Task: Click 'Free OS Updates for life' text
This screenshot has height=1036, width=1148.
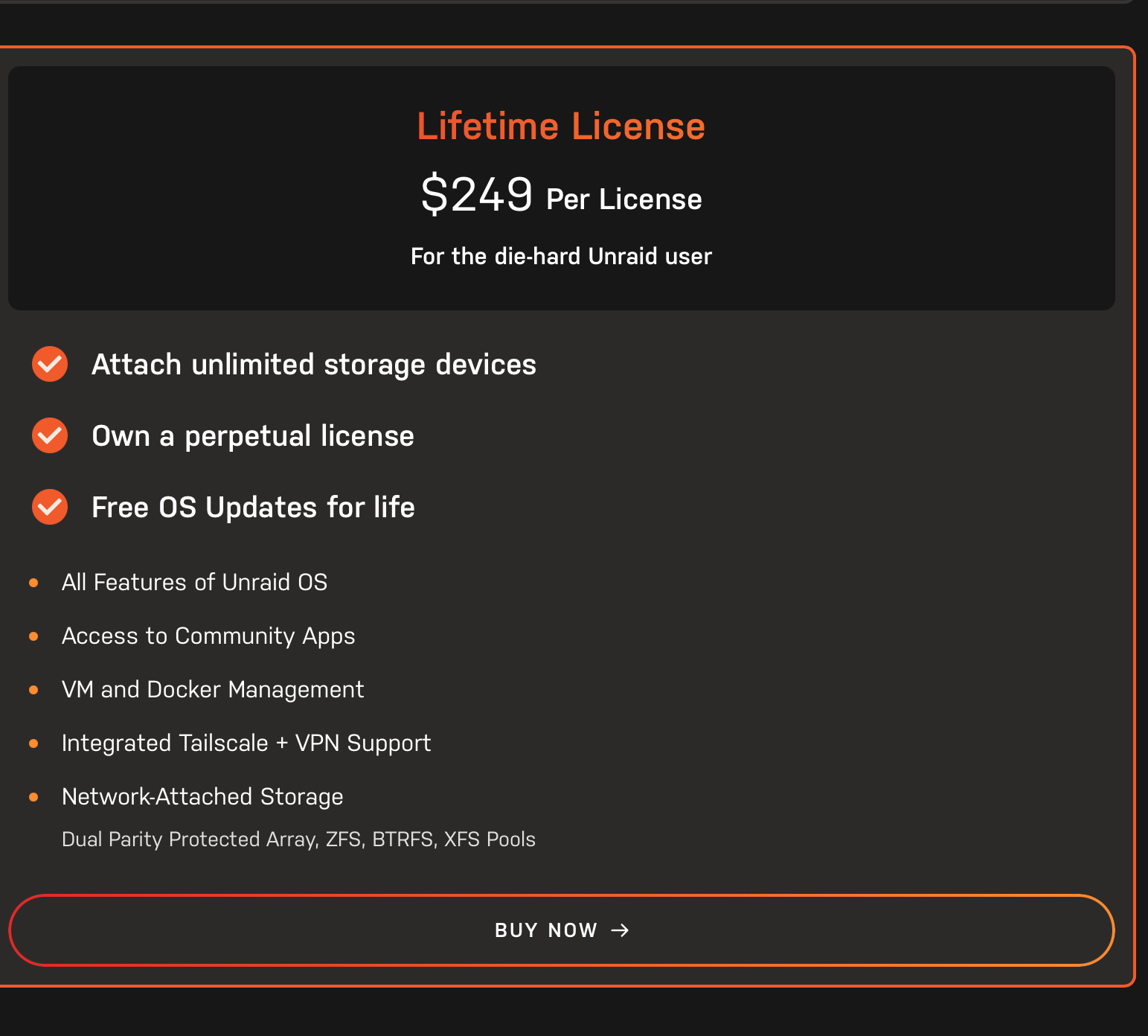Action: pos(253,508)
